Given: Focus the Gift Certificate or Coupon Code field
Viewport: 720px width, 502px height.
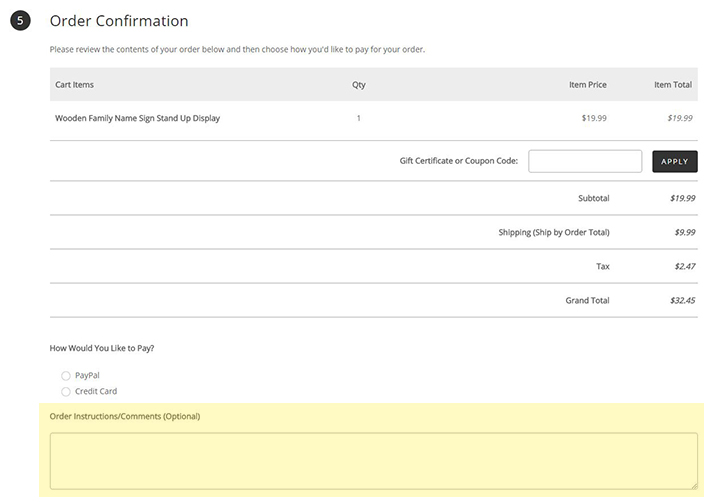Looking at the screenshot, I should (584, 161).
